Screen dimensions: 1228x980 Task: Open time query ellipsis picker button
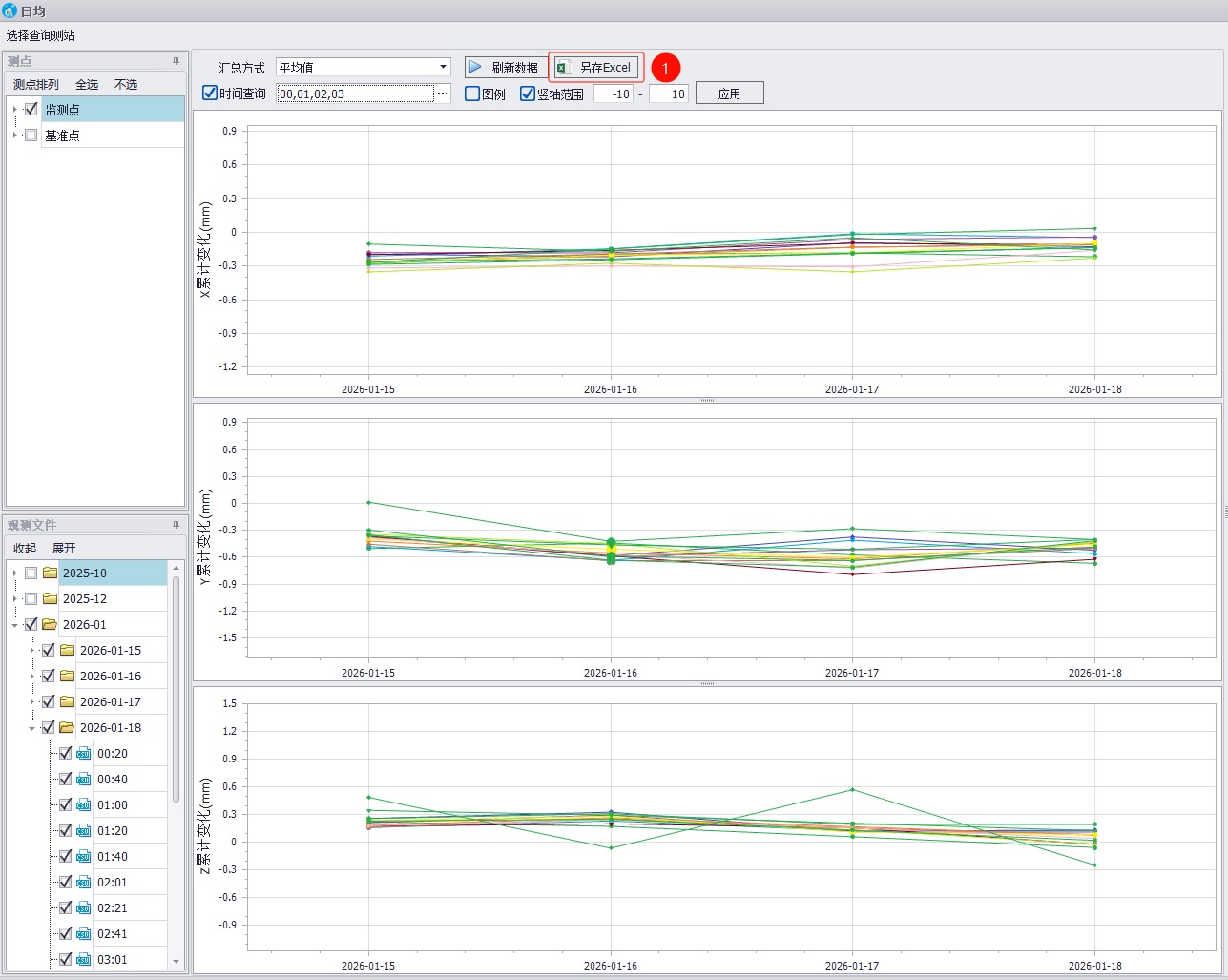pos(443,94)
